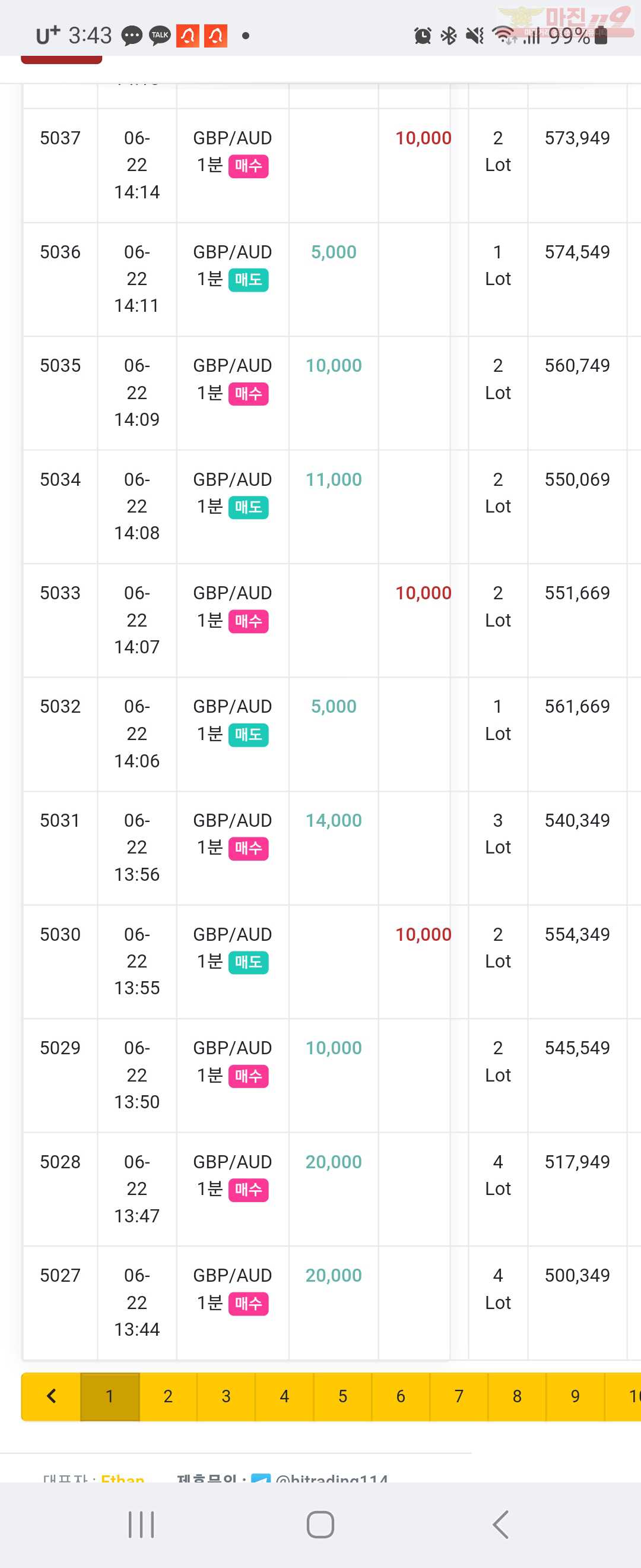Tap red 10,000 loss amount on row 5030
641x1568 pixels.
423,934
